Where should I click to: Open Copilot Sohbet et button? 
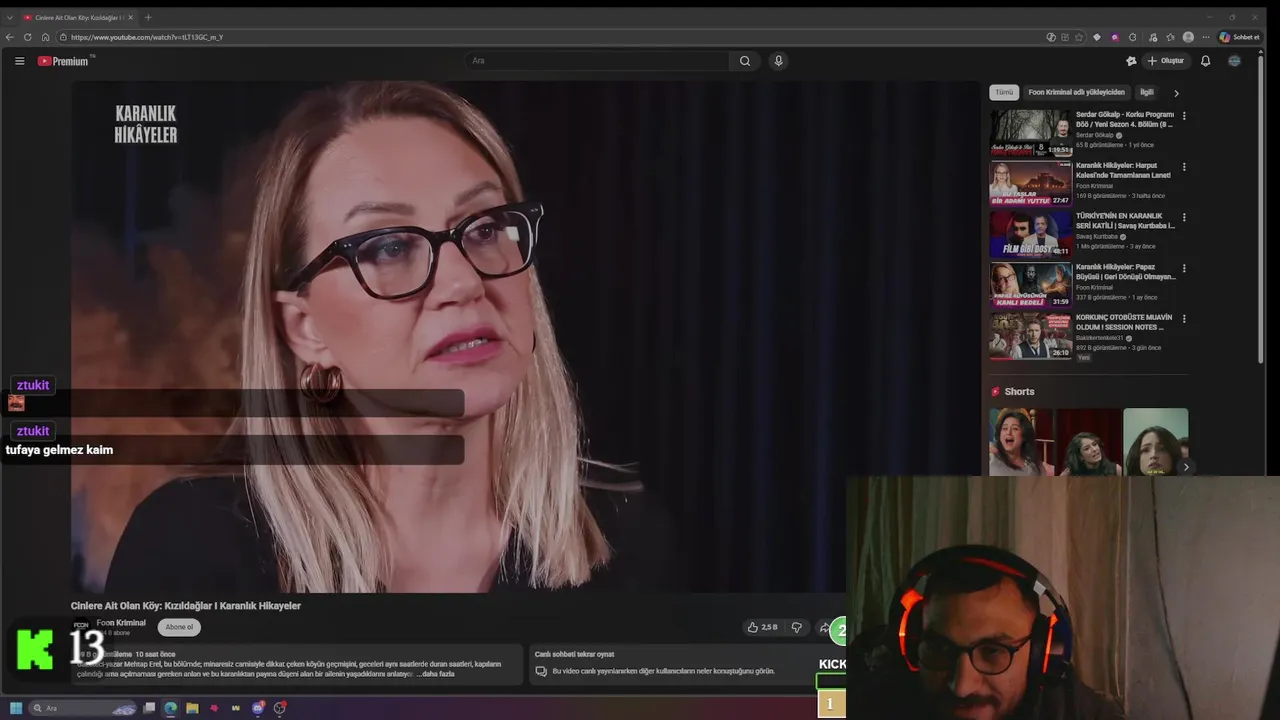(x=1240, y=37)
